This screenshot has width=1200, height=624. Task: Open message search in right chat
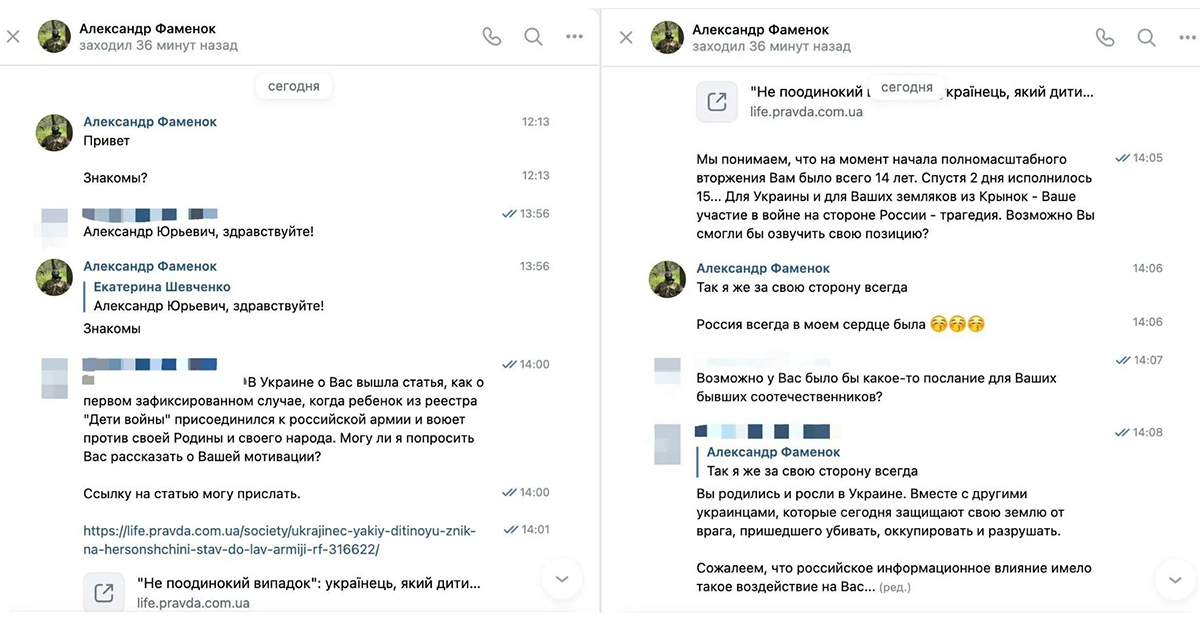[1146, 37]
